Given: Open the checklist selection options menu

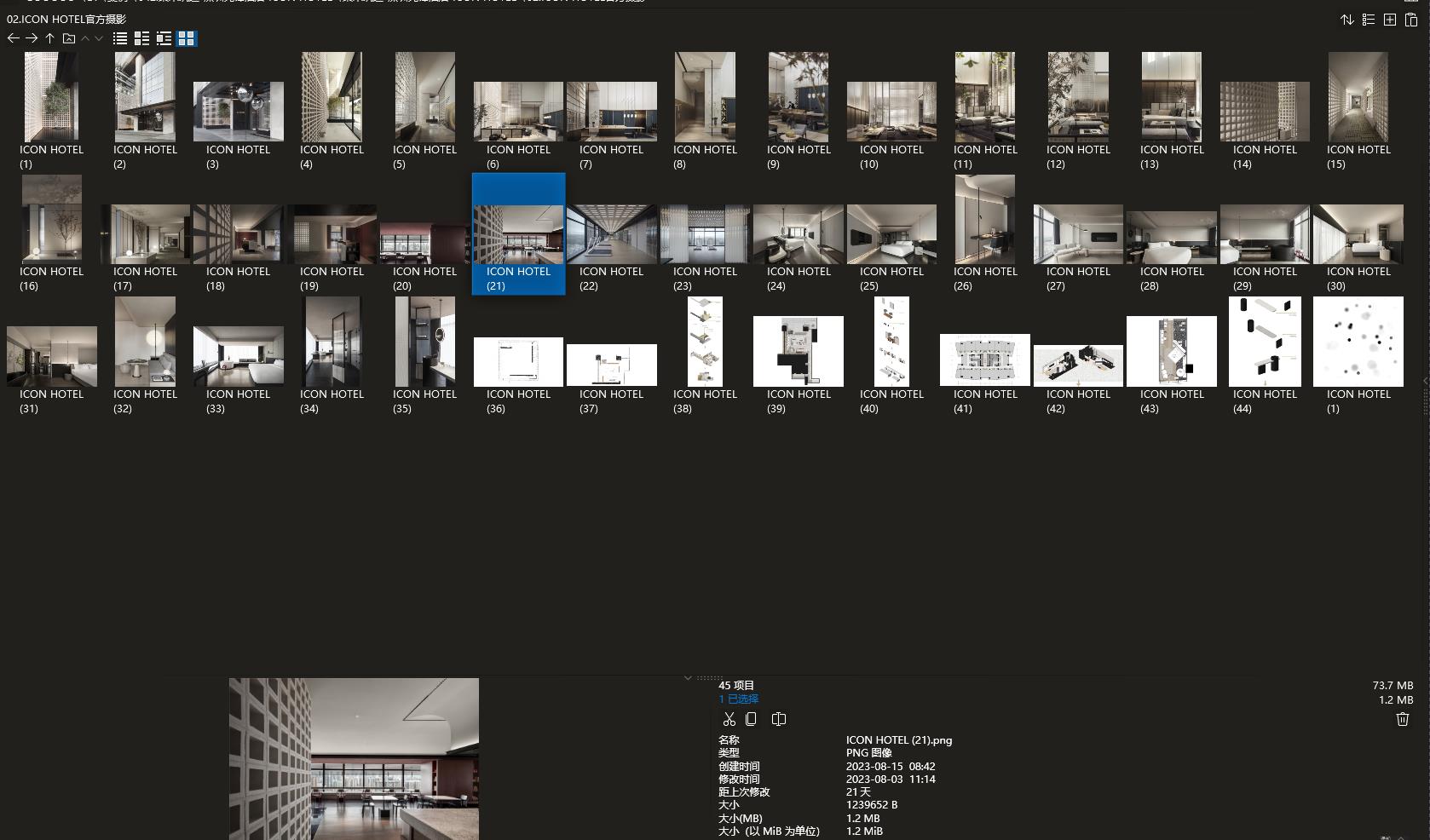Looking at the screenshot, I should (x=1369, y=20).
